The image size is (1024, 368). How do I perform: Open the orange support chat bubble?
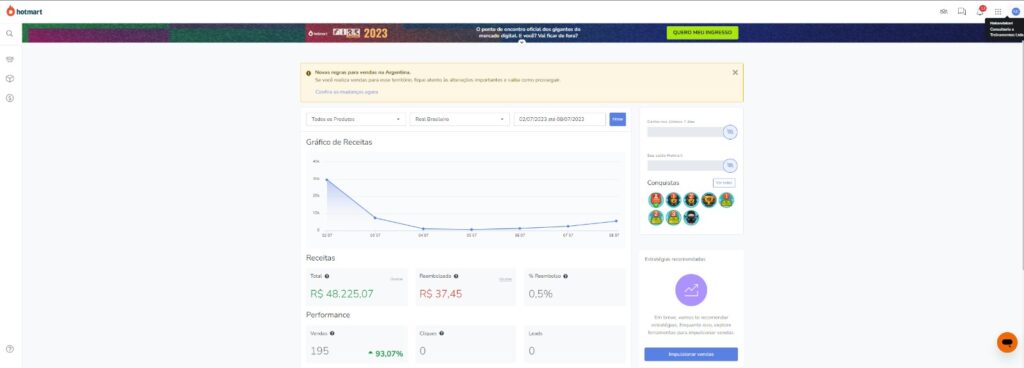[x=1007, y=342]
